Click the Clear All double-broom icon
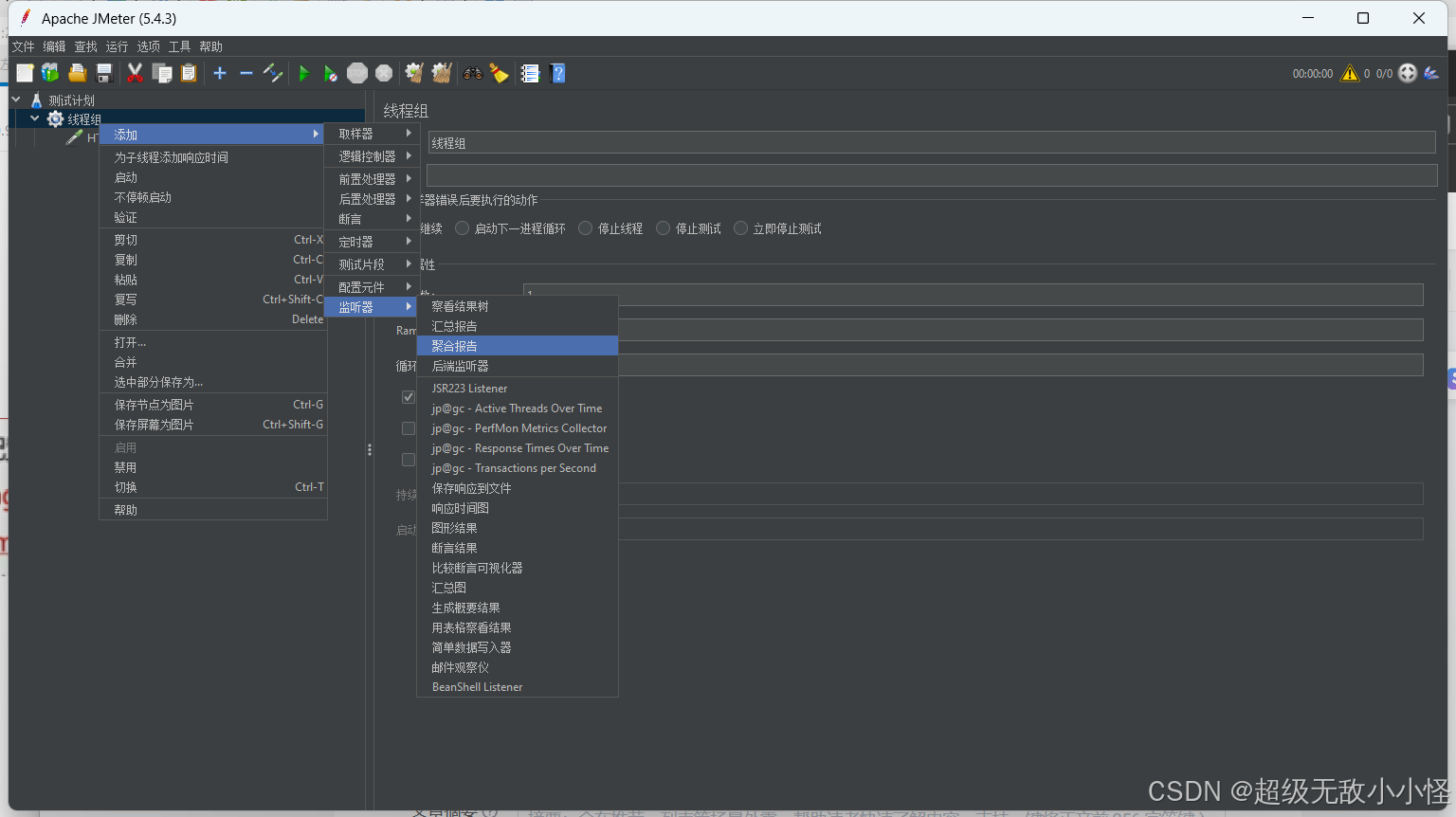Viewport: 1456px width, 817px height. (442, 73)
